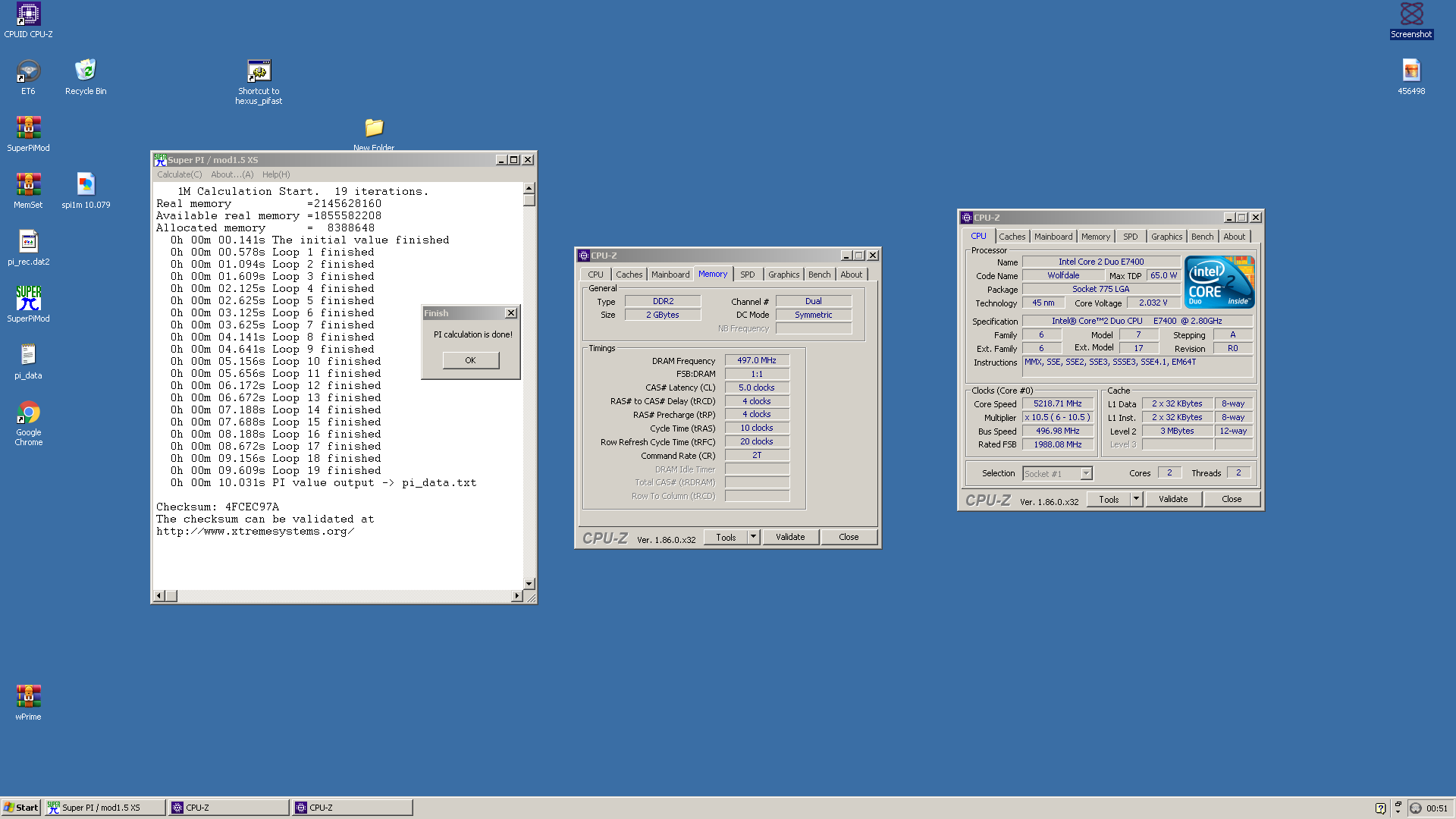Viewport: 1456px width, 819px height.
Task: Open the About...(A) menu in Super PI
Action: click(x=232, y=174)
